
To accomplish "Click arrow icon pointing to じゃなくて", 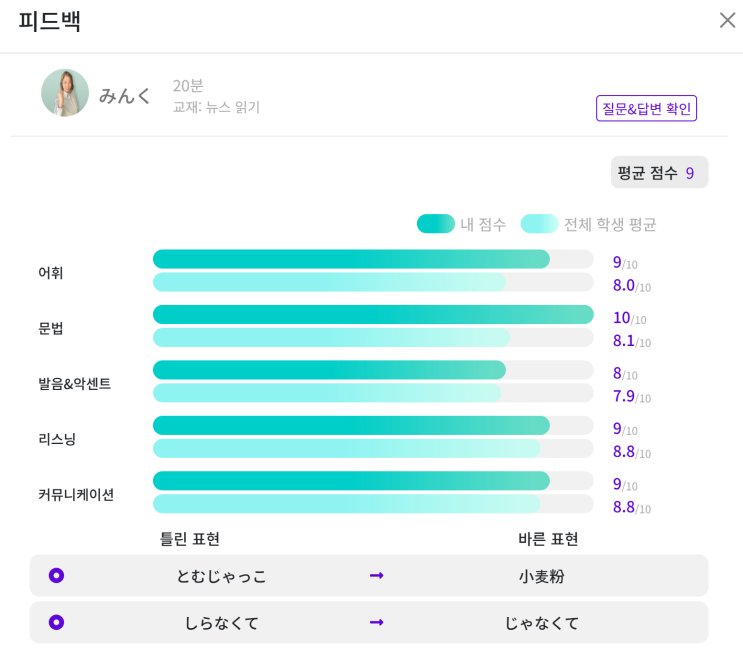I will click(376, 622).
